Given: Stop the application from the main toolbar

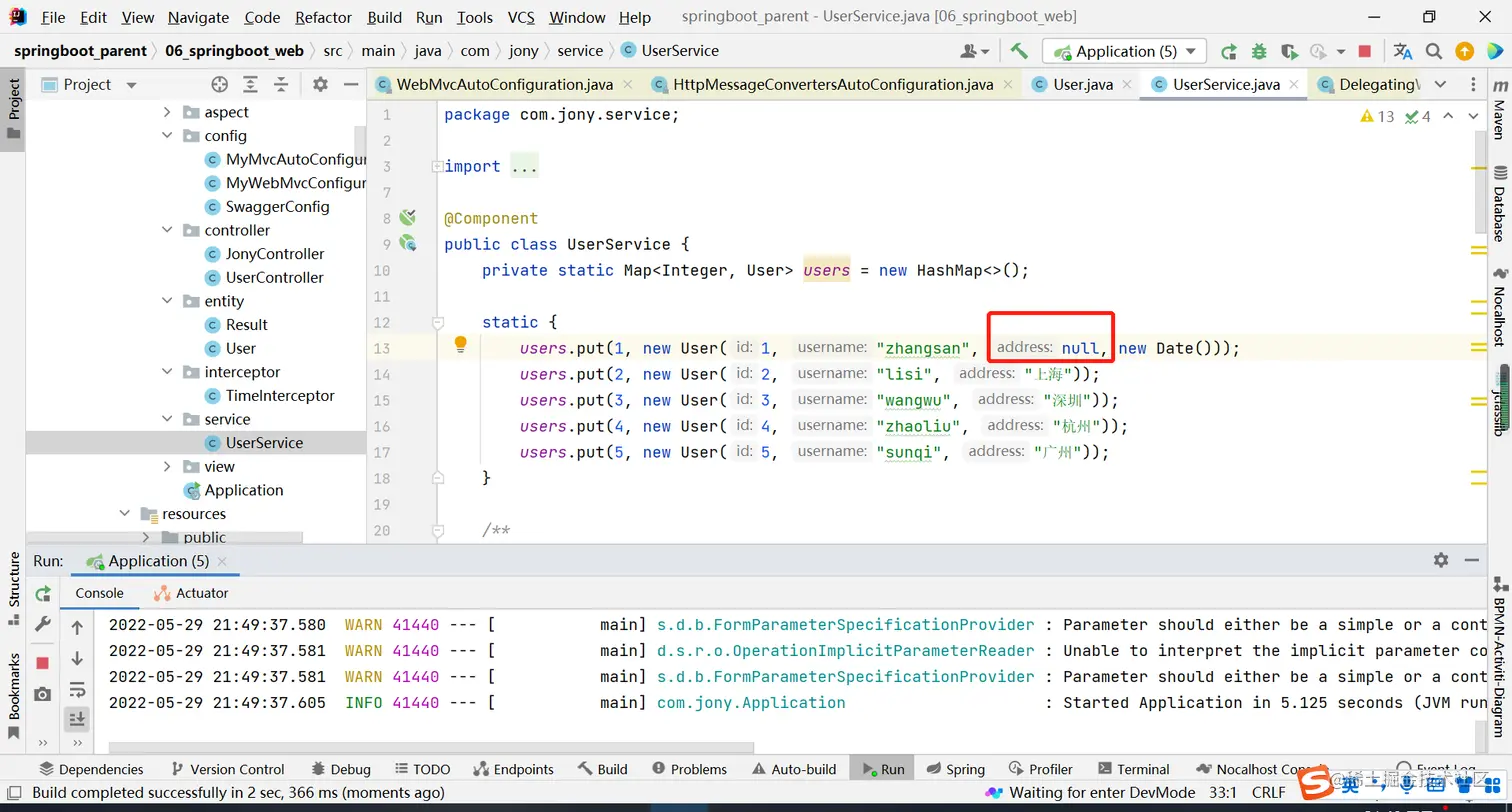Looking at the screenshot, I should coord(1365,51).
